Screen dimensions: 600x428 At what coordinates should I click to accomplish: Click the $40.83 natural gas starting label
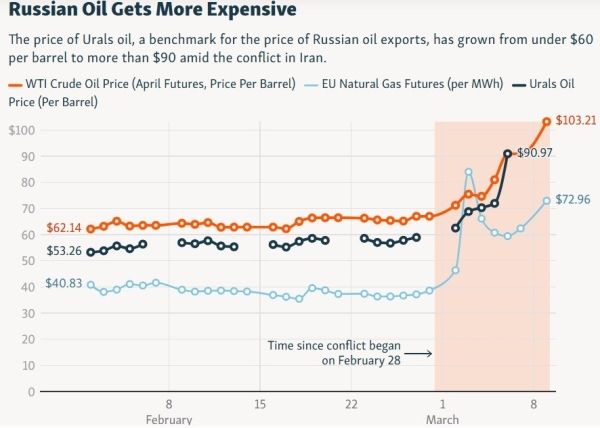point(62,284)
